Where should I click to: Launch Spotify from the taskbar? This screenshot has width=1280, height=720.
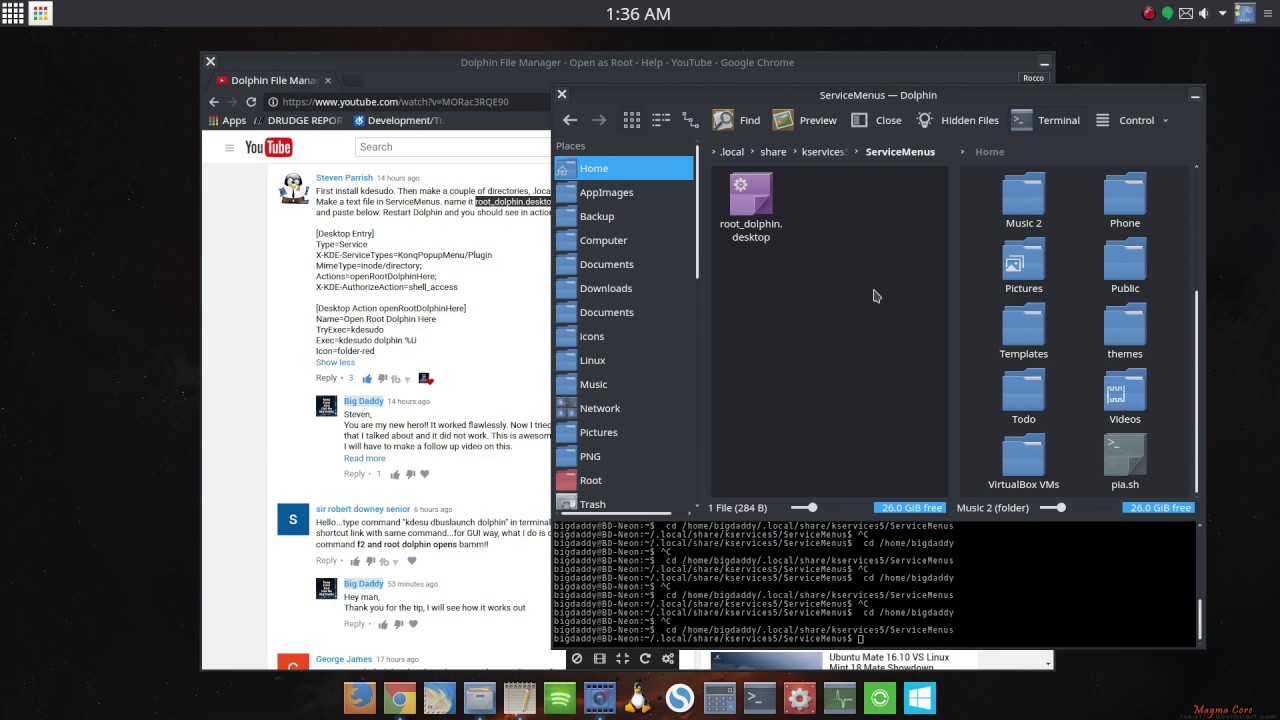(559, 697)
